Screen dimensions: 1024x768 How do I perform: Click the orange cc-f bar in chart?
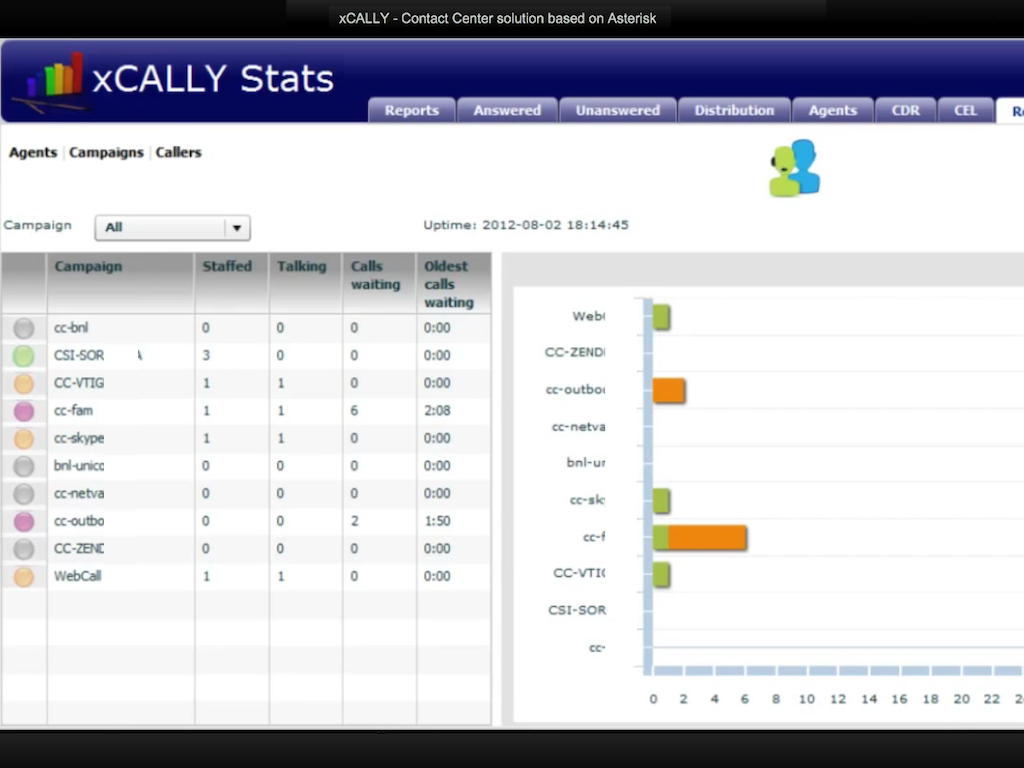707,538
